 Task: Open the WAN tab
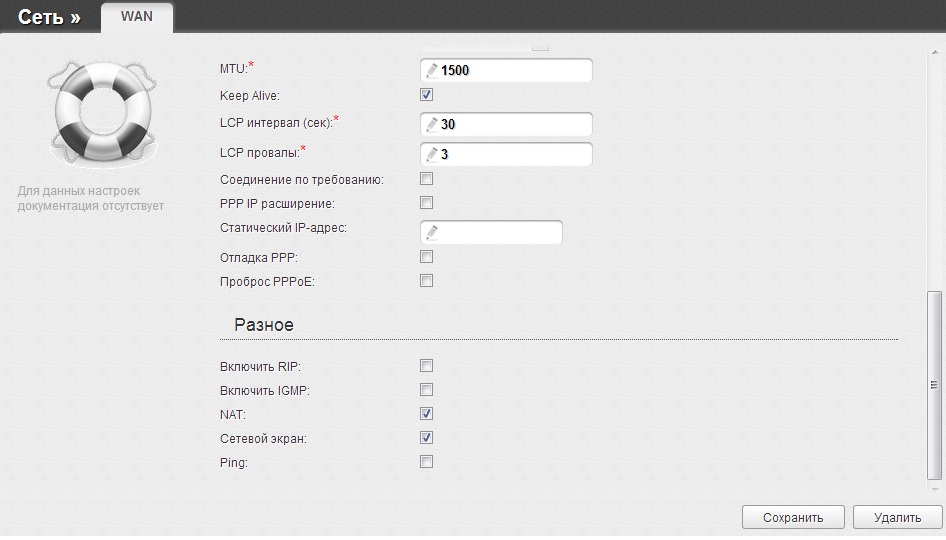tap(137, 17)
